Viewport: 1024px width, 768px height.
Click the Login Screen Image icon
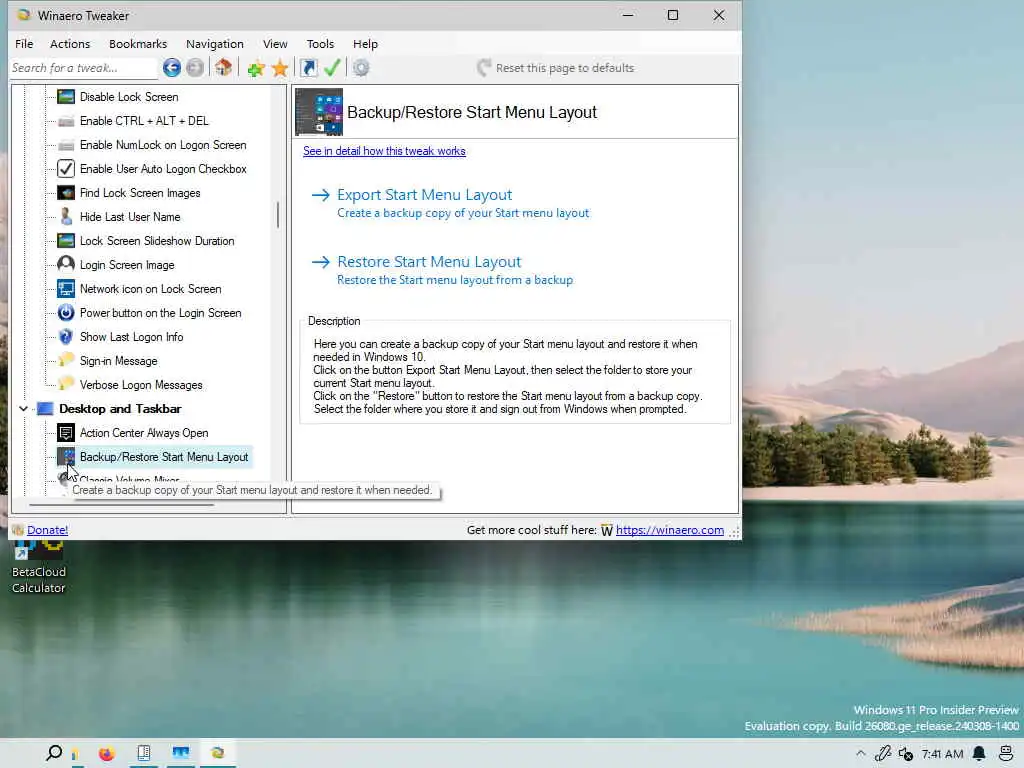(66, 264)
